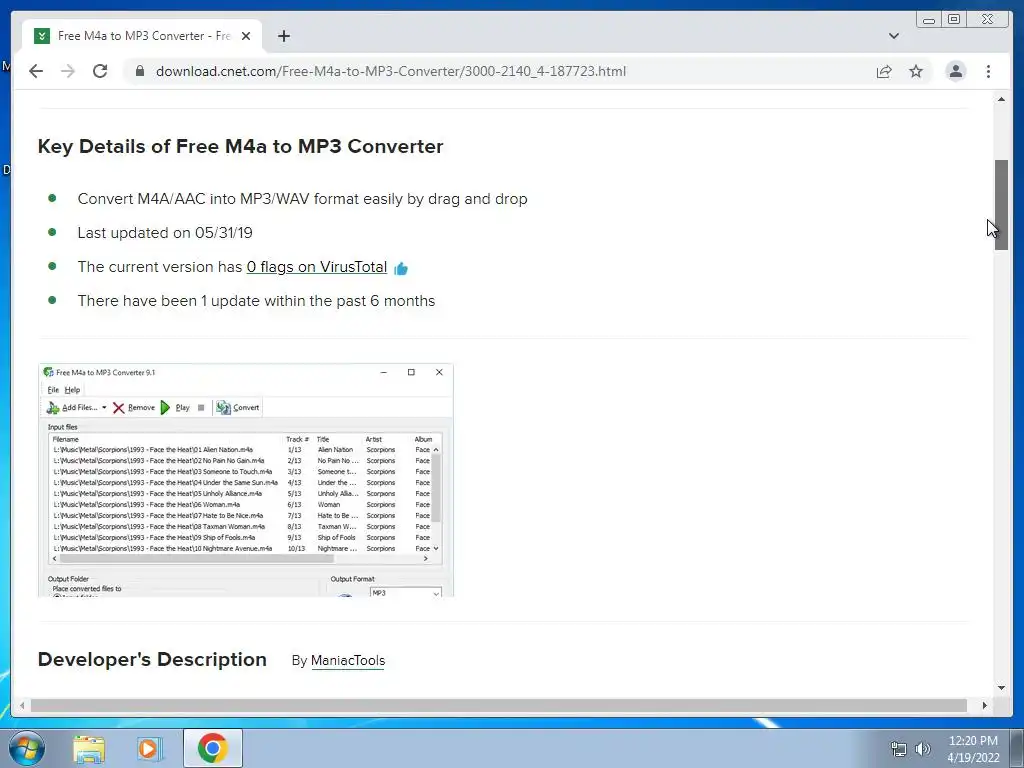Open the Windows Start menu
This screenshot has width=1024, height=768.
26,748
